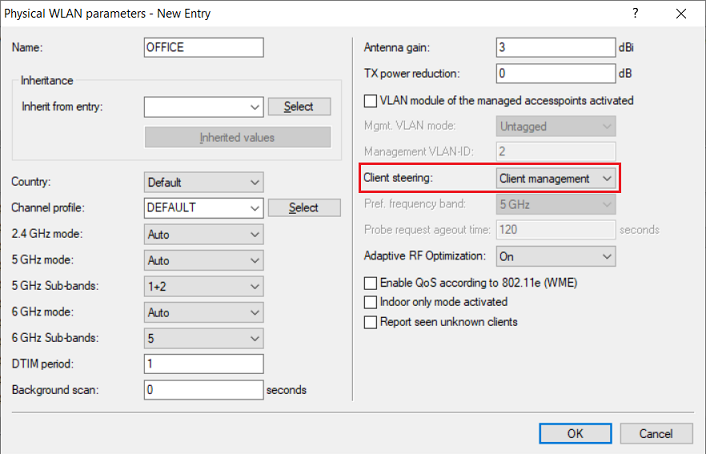
Task: Close the Physical WLAN parameters dialog
Action: tap(681, 13)
